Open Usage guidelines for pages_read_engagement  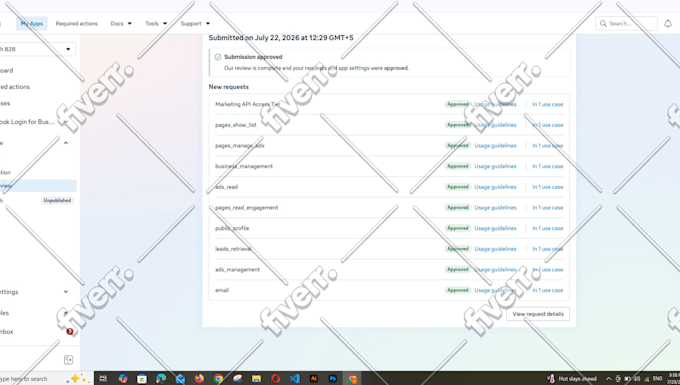click(495, 208)
